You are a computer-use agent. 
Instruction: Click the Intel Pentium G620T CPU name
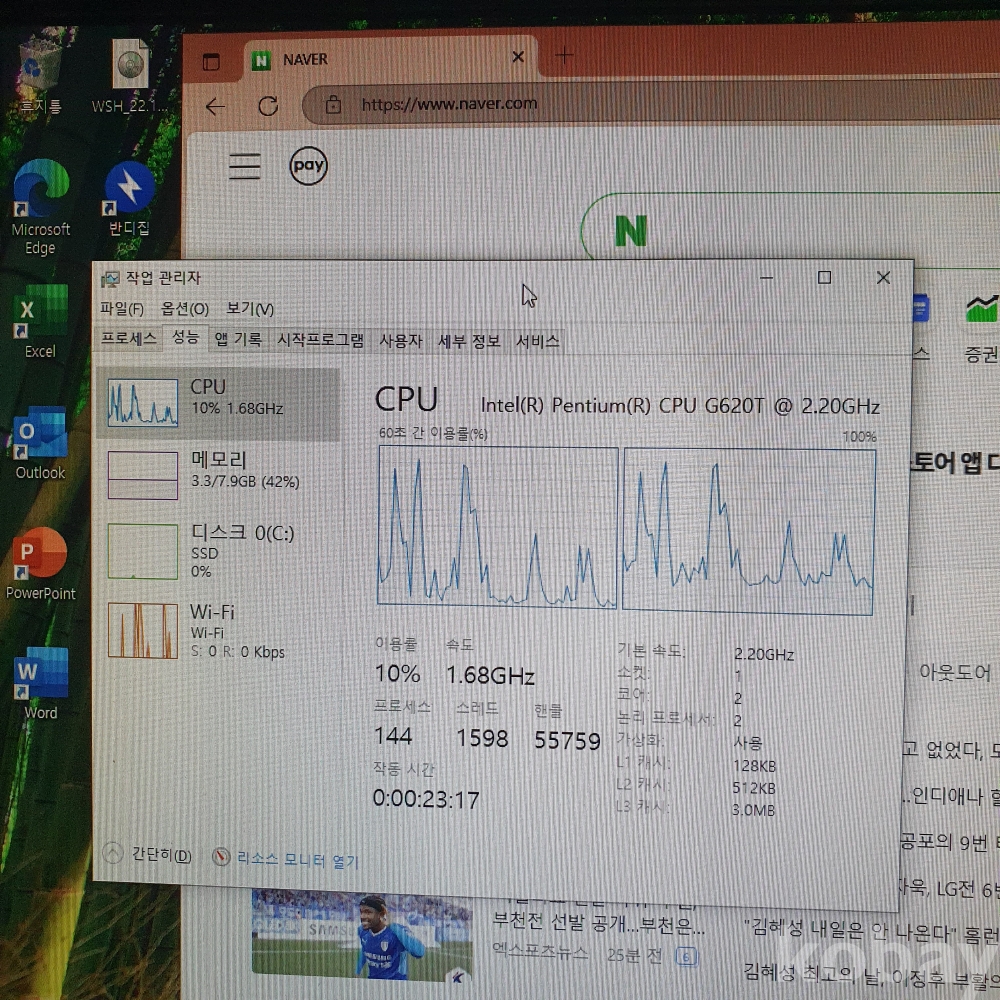pyautogui.click(x=680, y=406)
